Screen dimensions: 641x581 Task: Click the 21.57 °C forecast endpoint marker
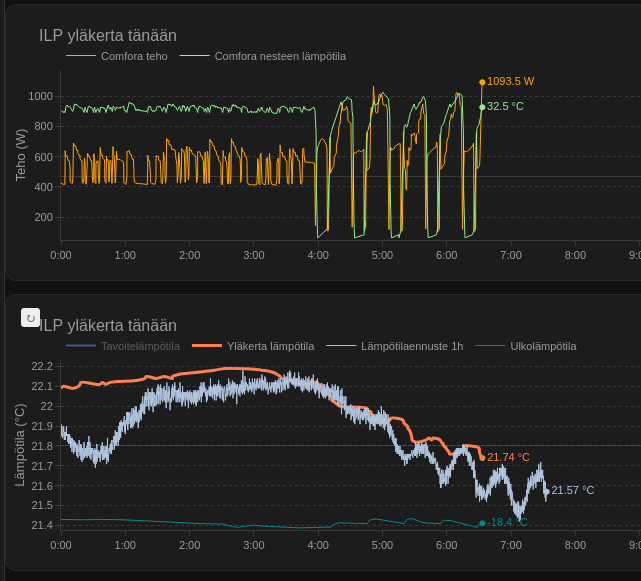click(546, 491)
